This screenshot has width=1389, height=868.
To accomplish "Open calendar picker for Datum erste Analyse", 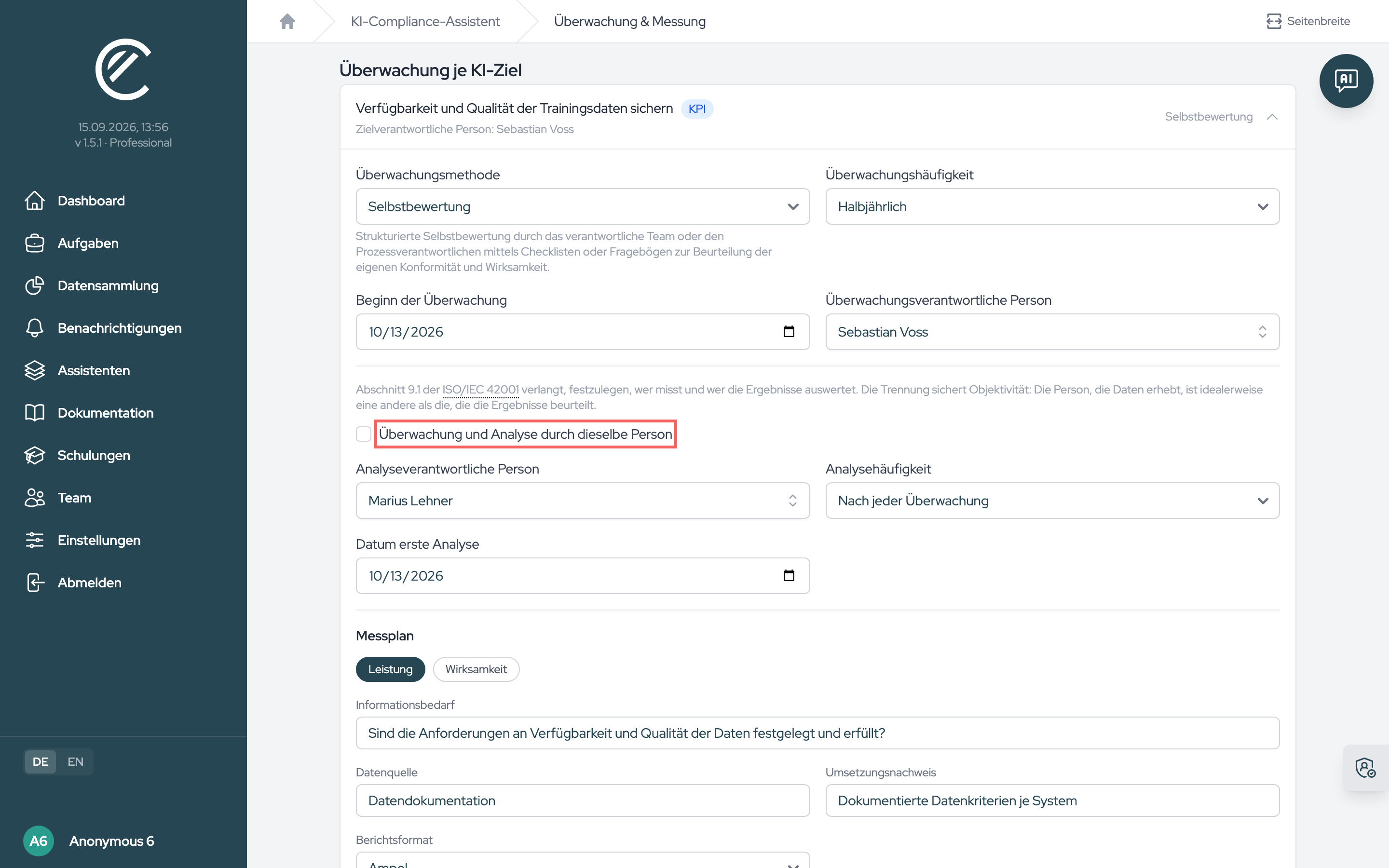I will coord(789,575).
